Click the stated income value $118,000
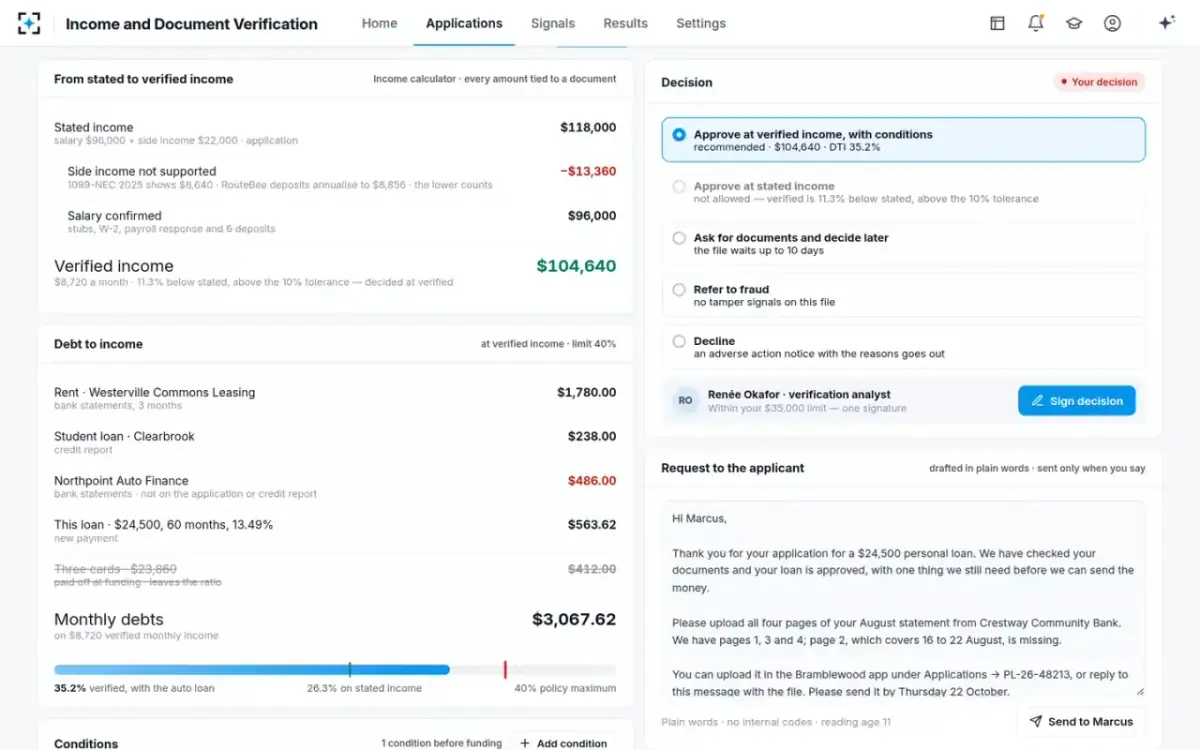The height and width of the screenshot is (750, 1200). coord(588,127)
